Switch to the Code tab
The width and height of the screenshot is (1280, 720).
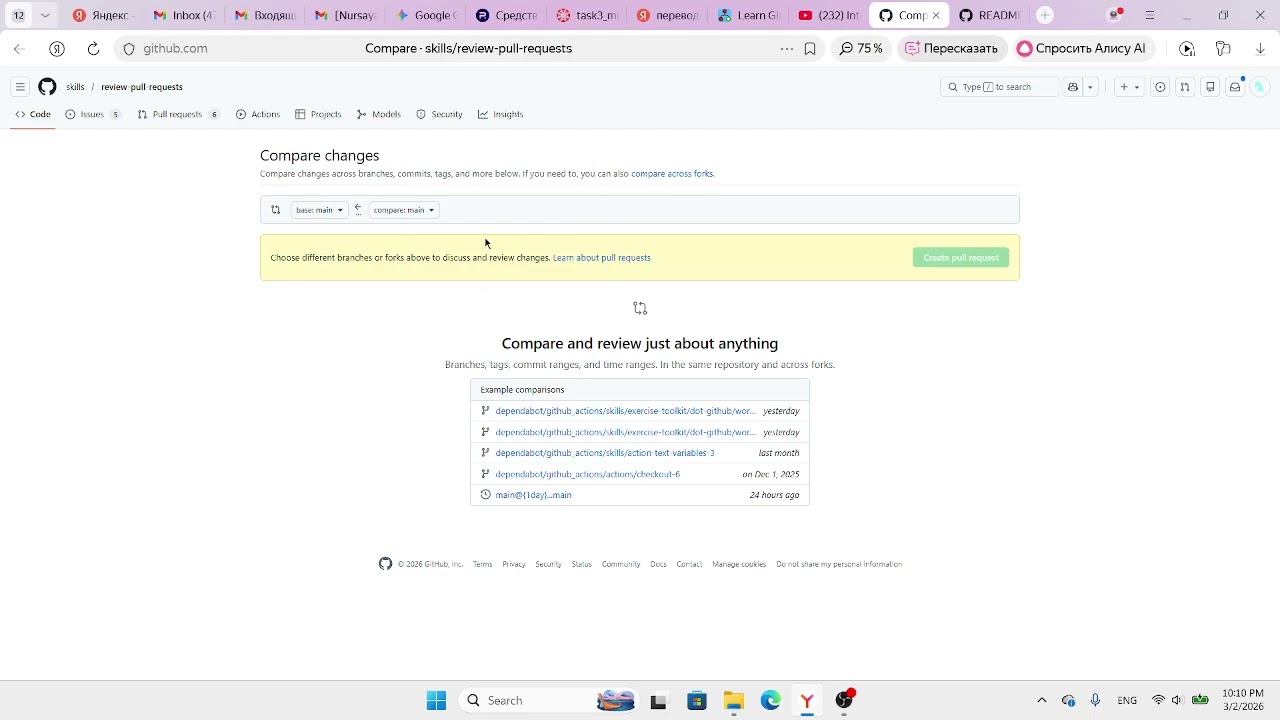(33, 114)
